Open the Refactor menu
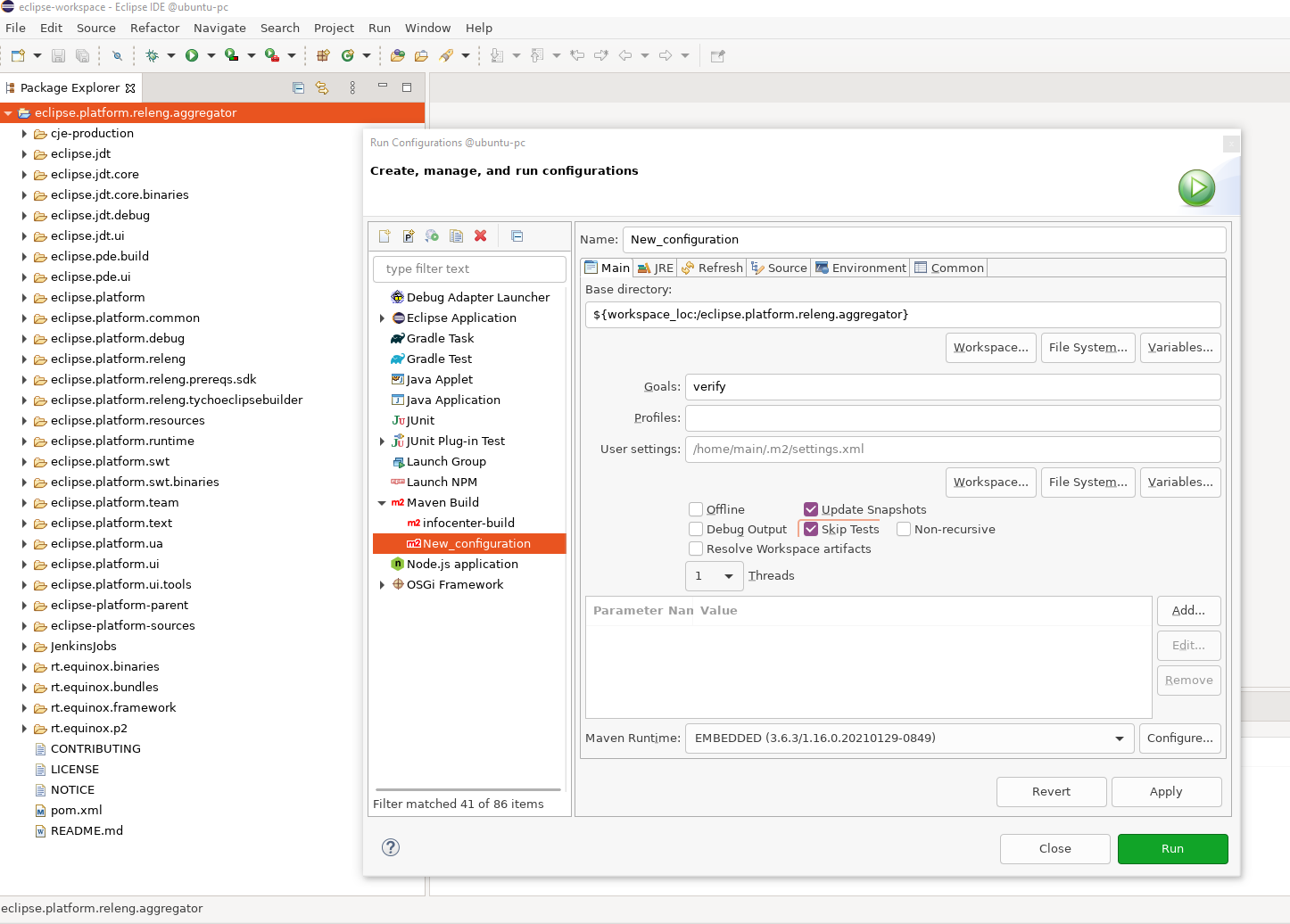The image size is (1290, 924). (x=154, y=28)
